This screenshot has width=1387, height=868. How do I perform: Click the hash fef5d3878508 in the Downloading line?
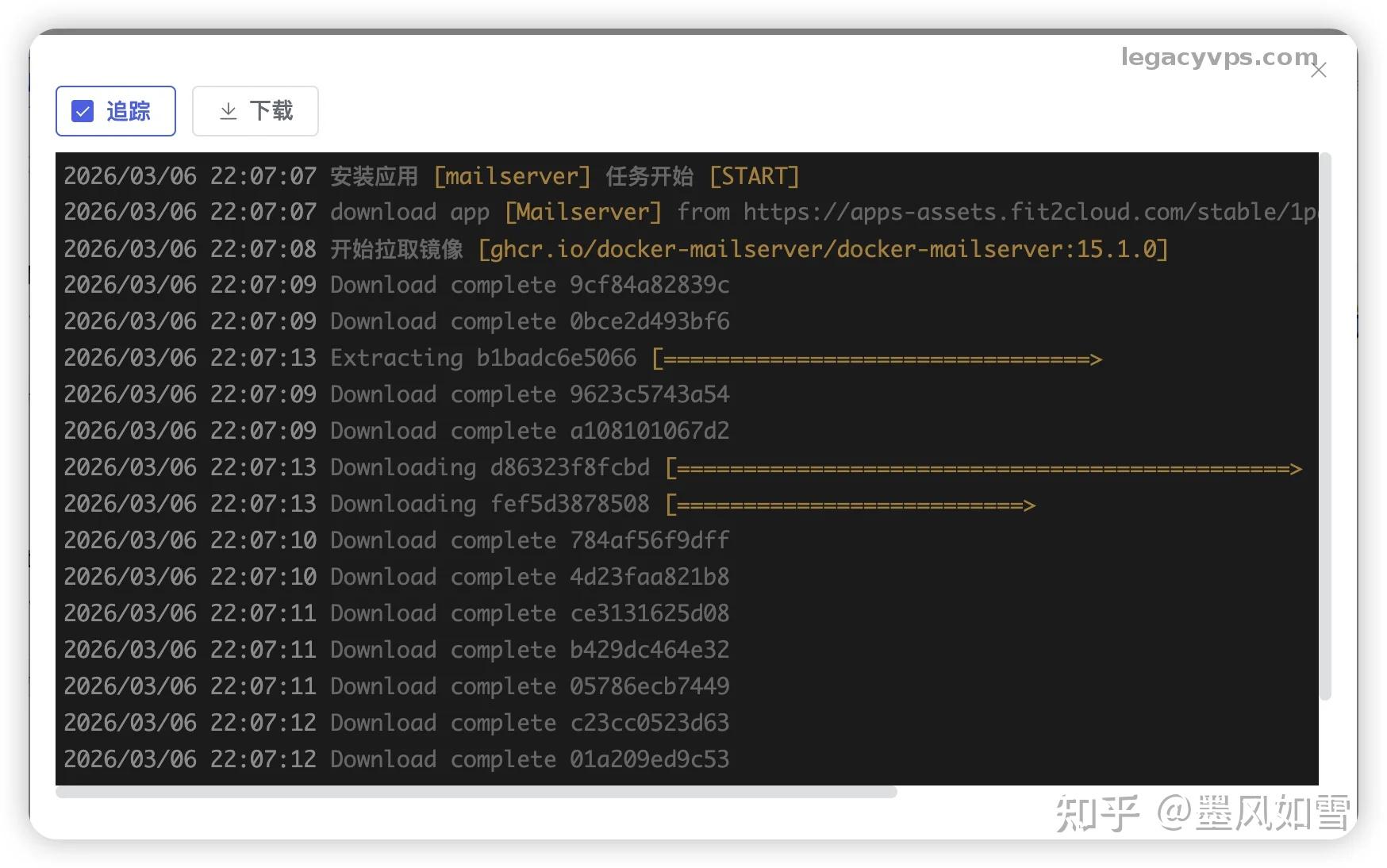click(570, 505)
